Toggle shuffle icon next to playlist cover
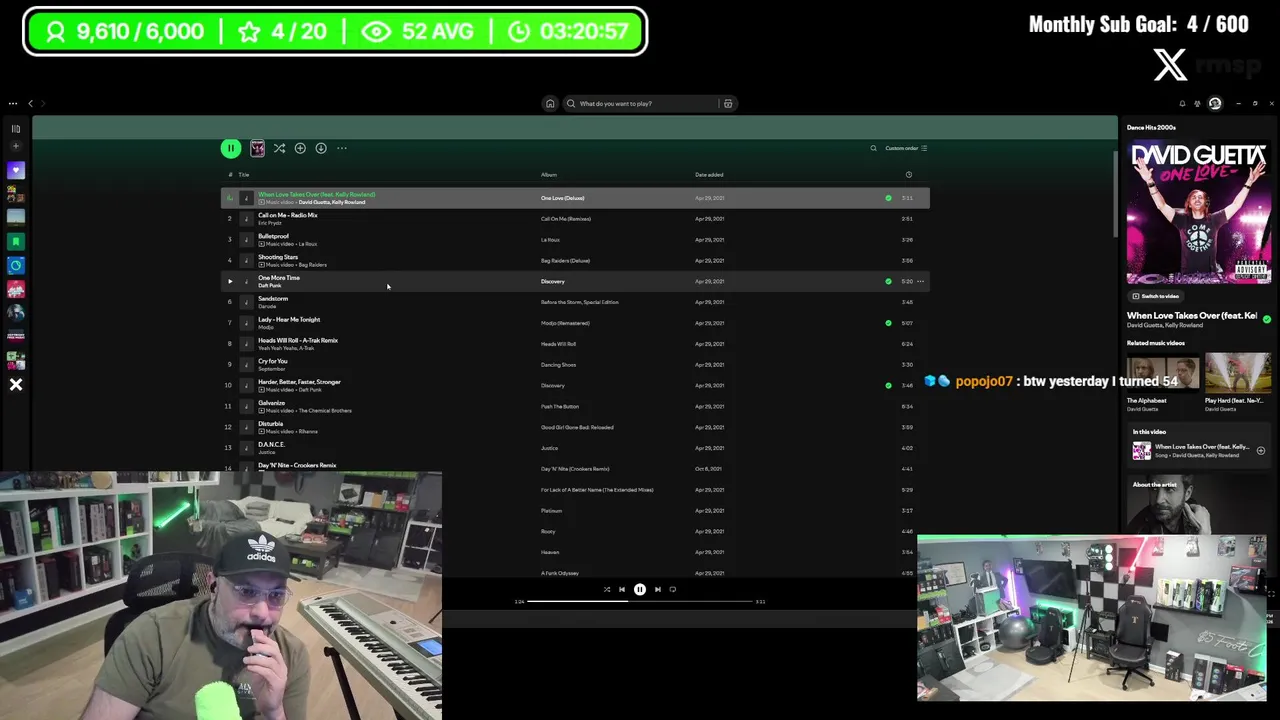The image size is (1280, 720). coord(279,148)
